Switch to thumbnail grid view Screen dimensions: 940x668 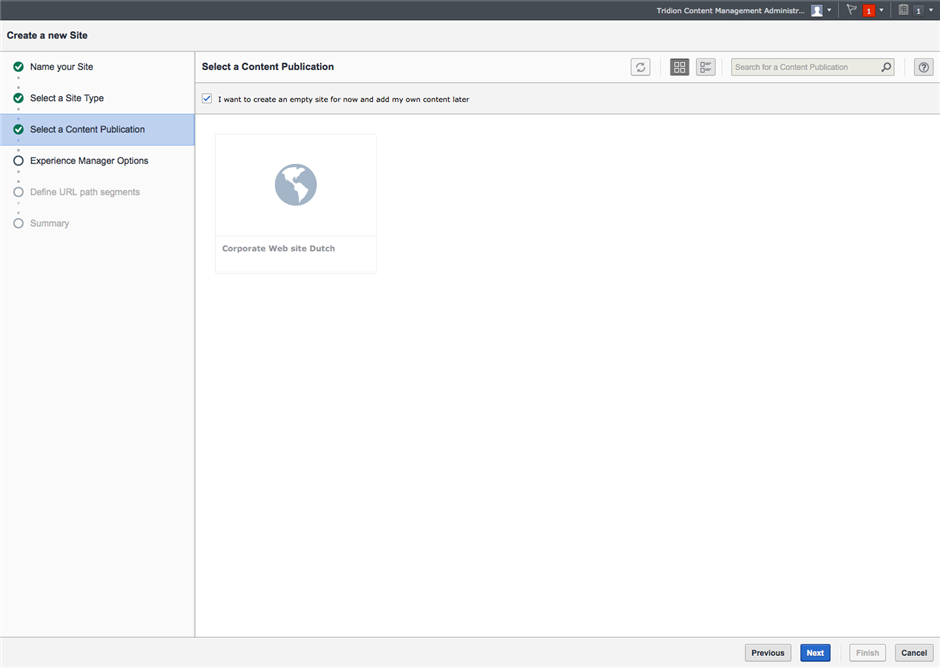tap(680, 67)
